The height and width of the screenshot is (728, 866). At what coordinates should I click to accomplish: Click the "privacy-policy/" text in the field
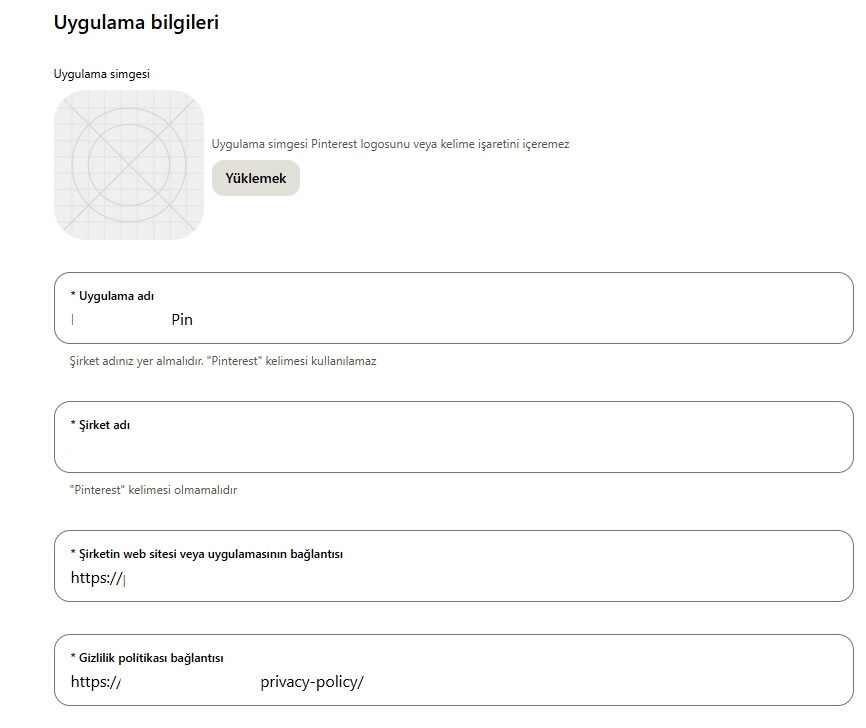(x=312, y=682)
